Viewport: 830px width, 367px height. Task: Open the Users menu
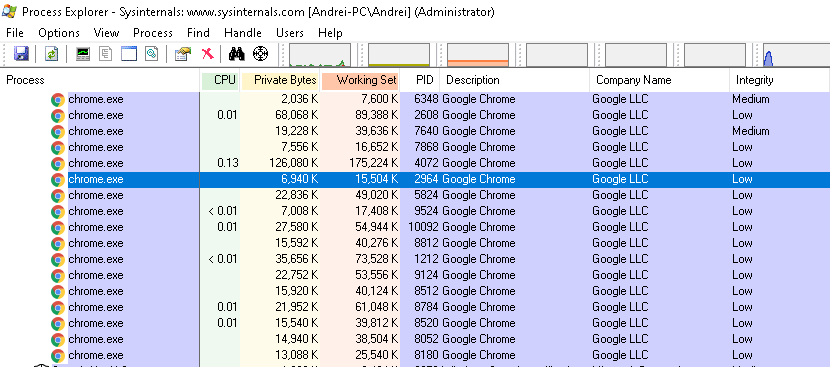click(290, 33)
